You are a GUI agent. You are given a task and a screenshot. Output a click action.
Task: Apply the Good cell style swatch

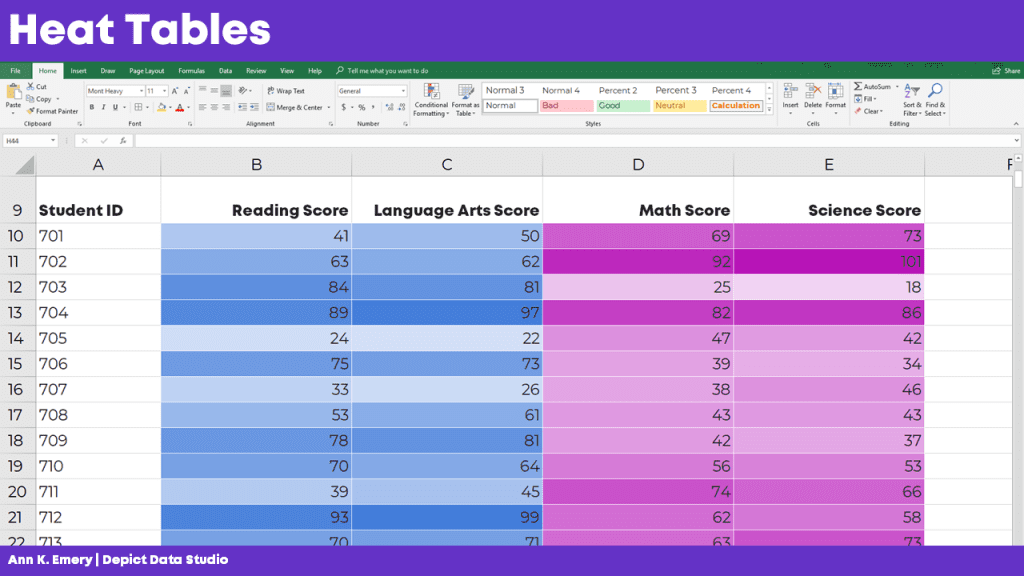(x=622, y=106)
